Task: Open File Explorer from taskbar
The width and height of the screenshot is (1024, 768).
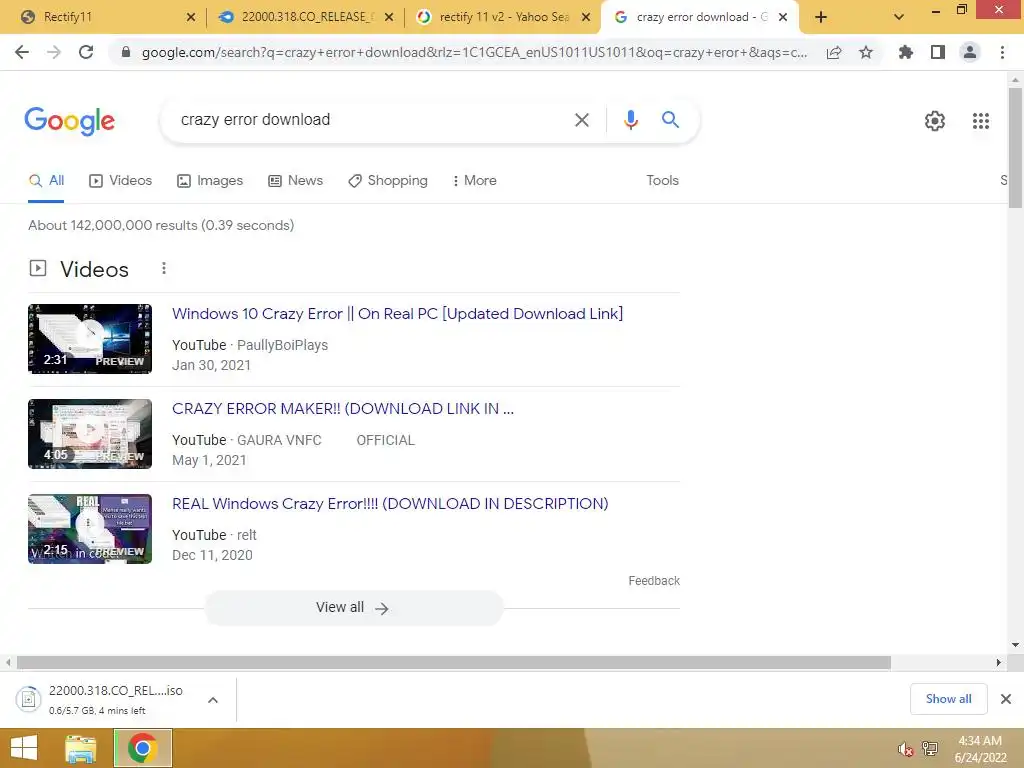Action: point(80,748)
